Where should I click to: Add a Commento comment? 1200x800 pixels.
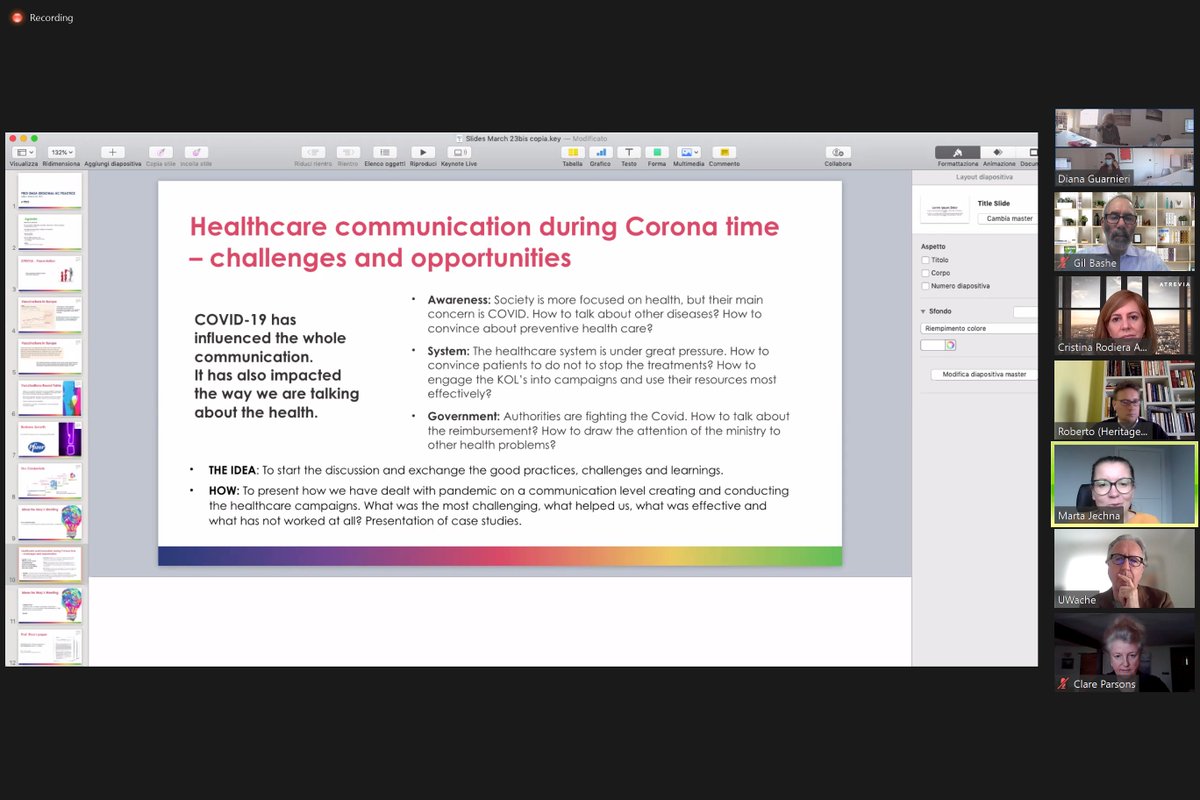click(724, 152)
